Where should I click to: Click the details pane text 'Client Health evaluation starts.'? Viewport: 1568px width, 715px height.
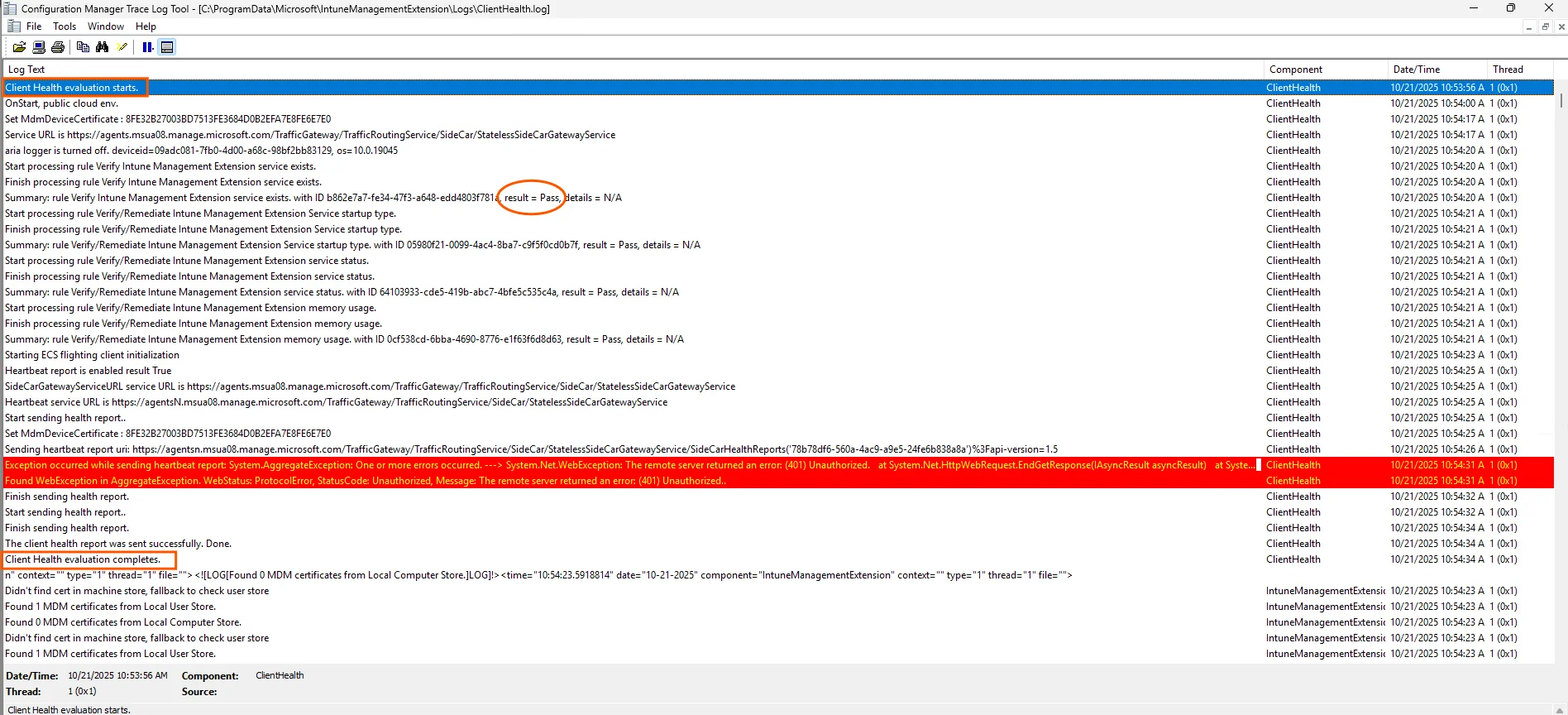(x=69, y=709)
